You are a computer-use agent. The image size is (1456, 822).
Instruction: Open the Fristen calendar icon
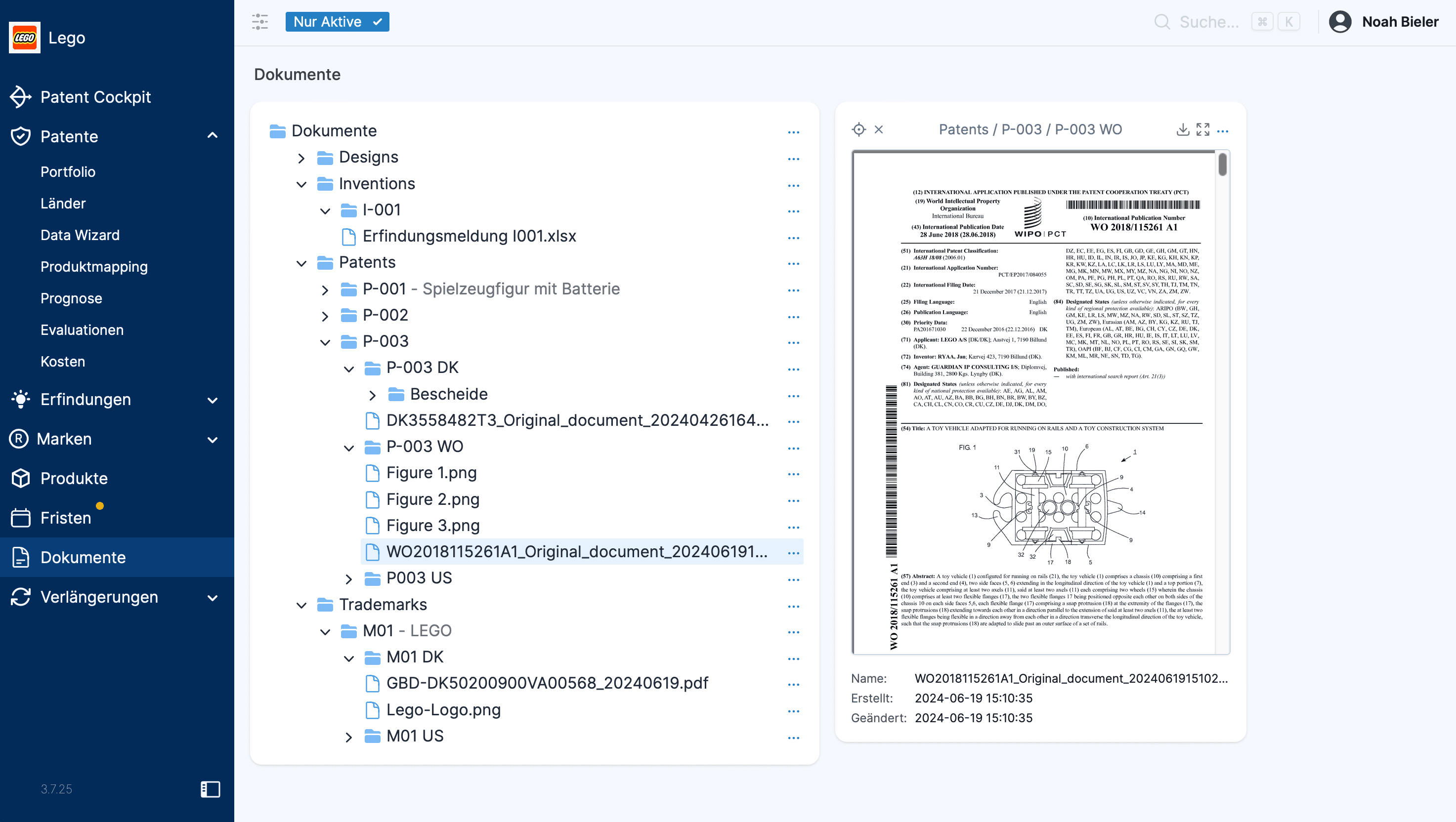[x=20, y=518]
